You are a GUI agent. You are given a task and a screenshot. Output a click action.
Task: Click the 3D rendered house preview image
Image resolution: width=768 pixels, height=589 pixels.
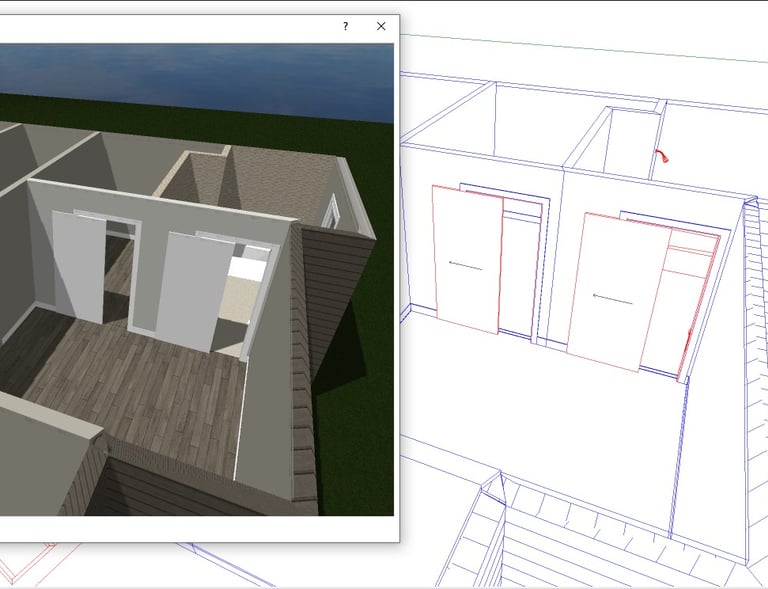(196, 279)
